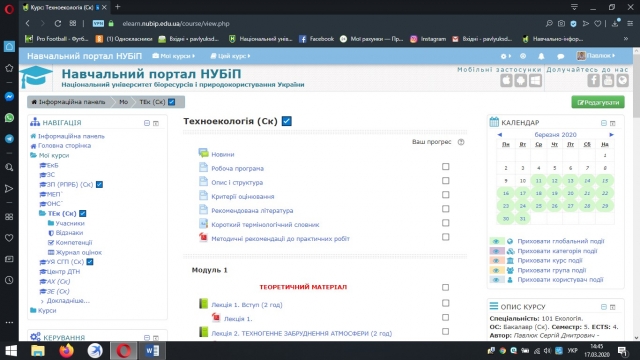640x360 pixels.
Task: Open File Explorer from taskbar
Action: tap(38, 351)
